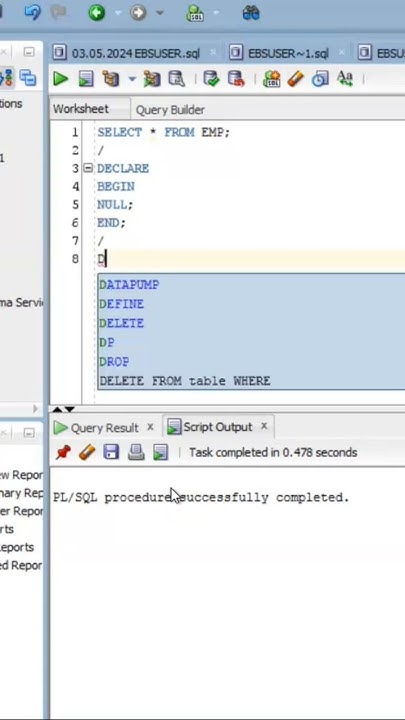Viewport: 405px width, 720px height.
Task: Click the binoculars Find DB Object icon
Action: pyautogui.click(x=251, y=13)
